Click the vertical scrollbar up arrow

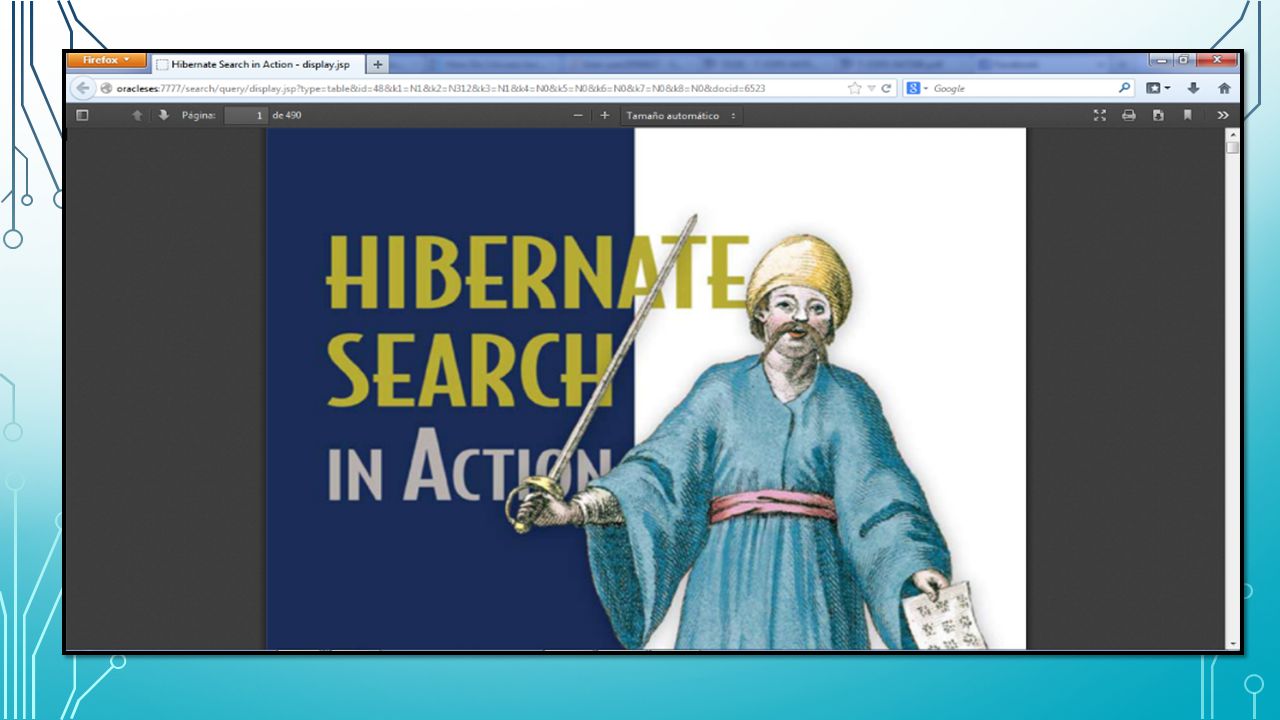click(1233, 134)
